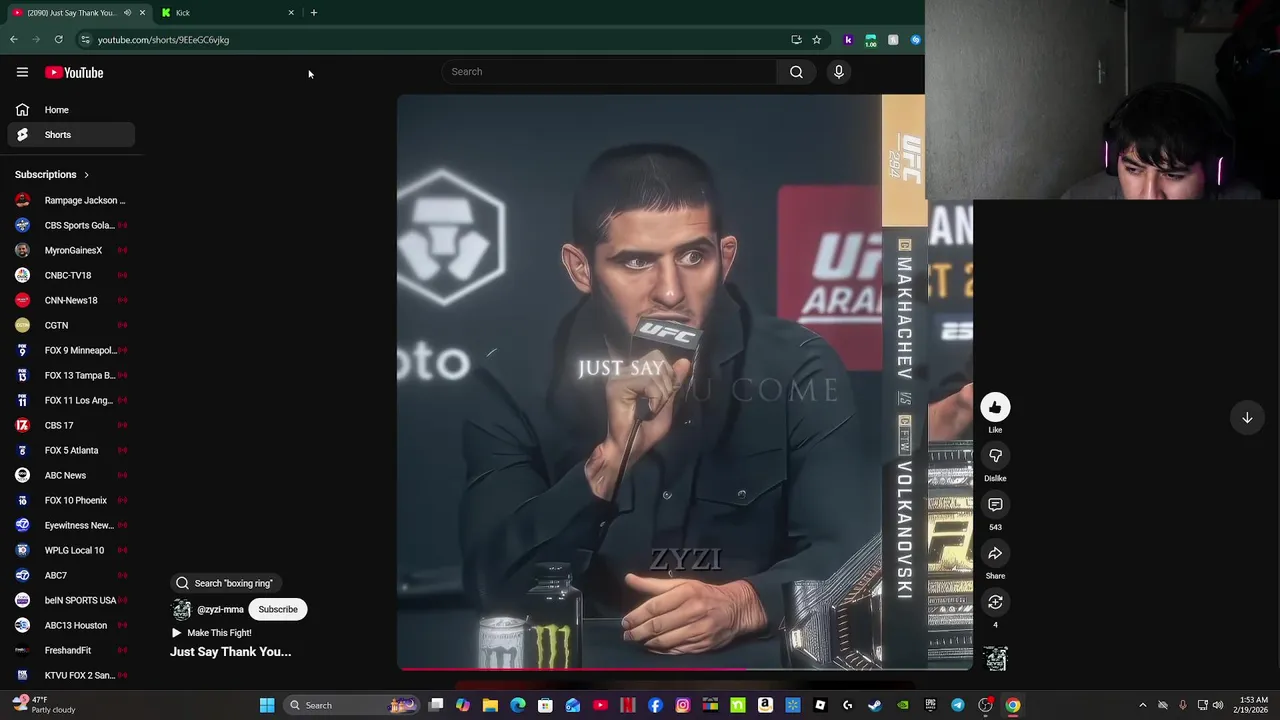The width and height of the screenshot is (1280, 720).
Task: Open FOX 10 Phoenix channel
Action: [x=71, y=500]
